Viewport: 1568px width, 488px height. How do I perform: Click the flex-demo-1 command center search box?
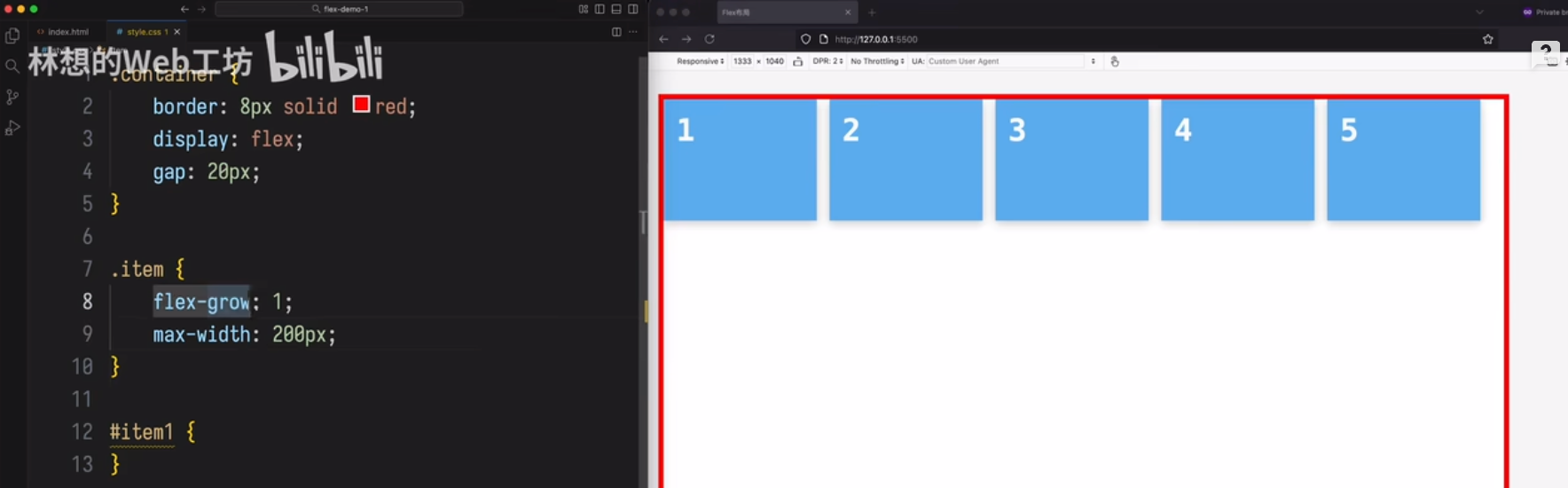[339, 9]
